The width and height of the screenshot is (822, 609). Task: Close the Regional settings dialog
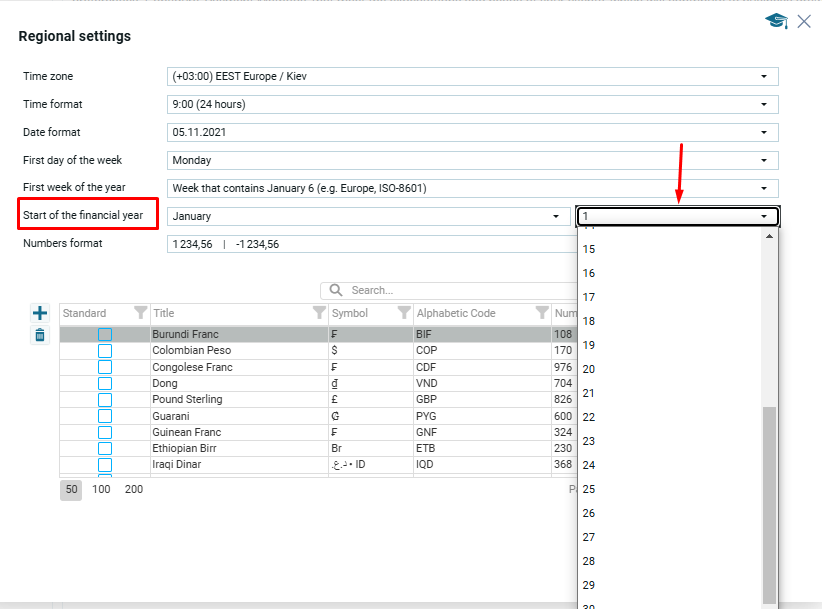[804, 21]
